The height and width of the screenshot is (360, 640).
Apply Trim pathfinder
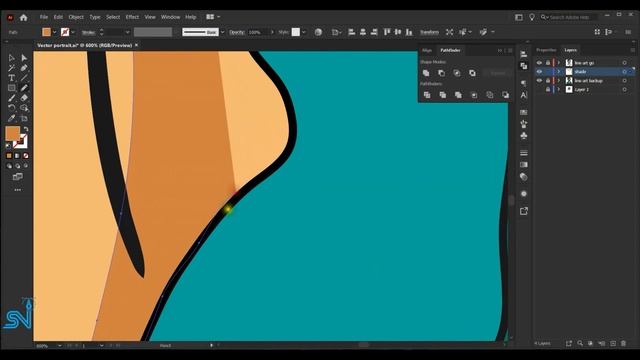point(442,95)
